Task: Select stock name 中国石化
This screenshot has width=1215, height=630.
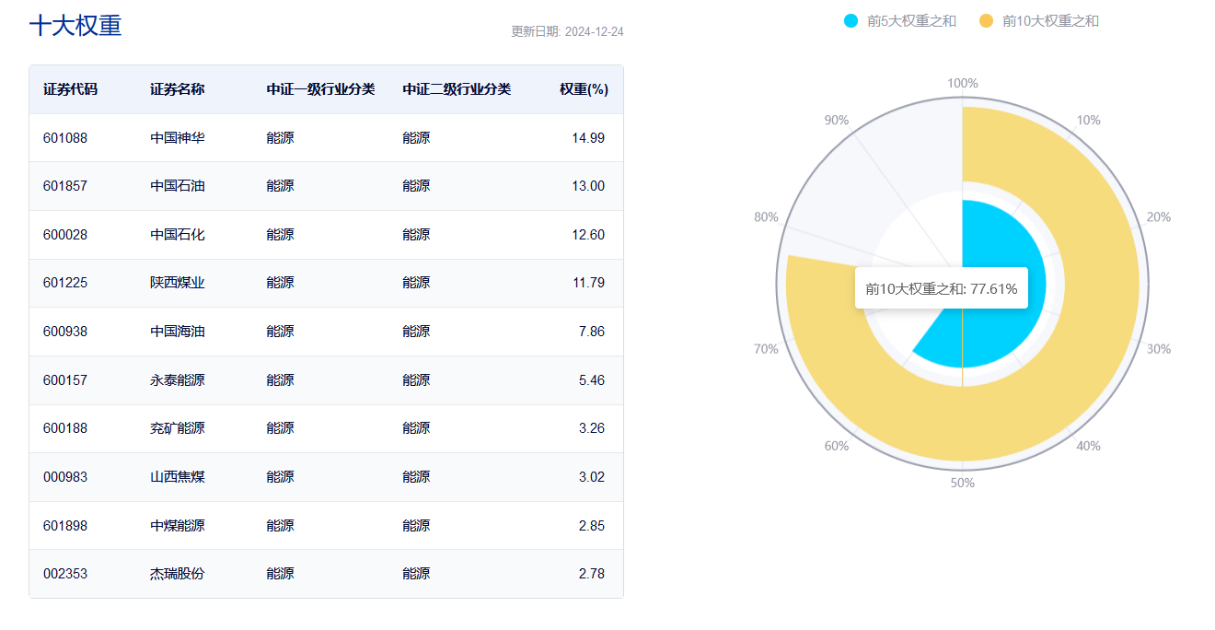Action: point(177,235)
